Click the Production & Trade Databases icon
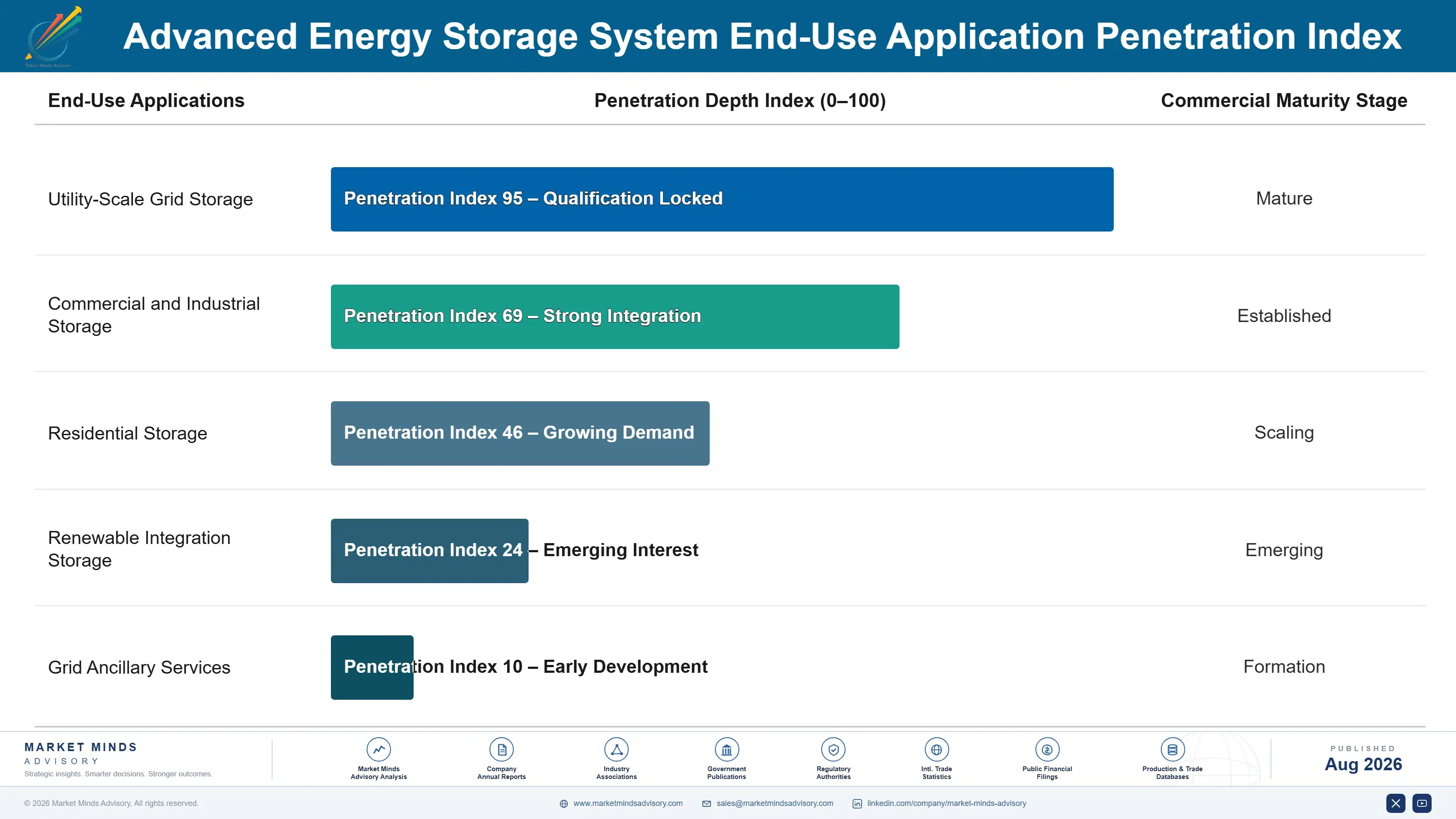The image size is (1456, 819). (1172, 749)
